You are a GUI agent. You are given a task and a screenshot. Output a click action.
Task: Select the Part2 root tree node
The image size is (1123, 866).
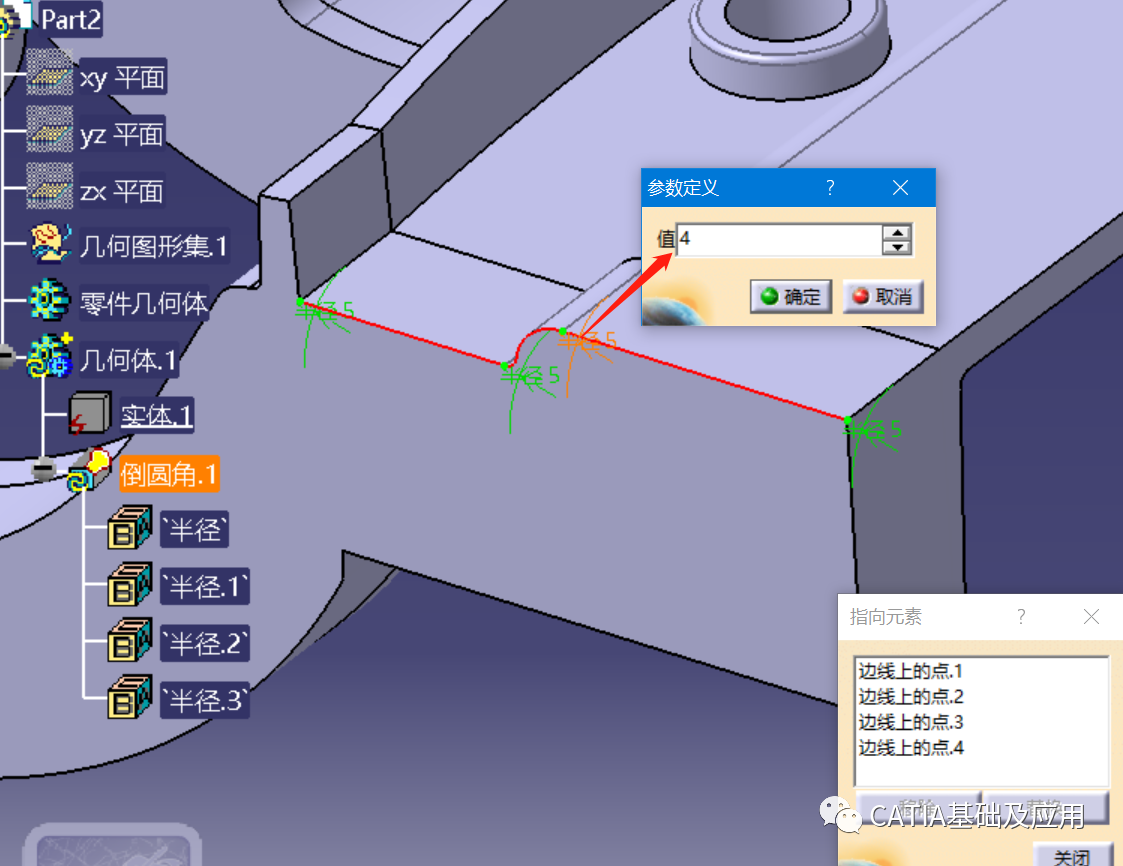coord(69,19)
